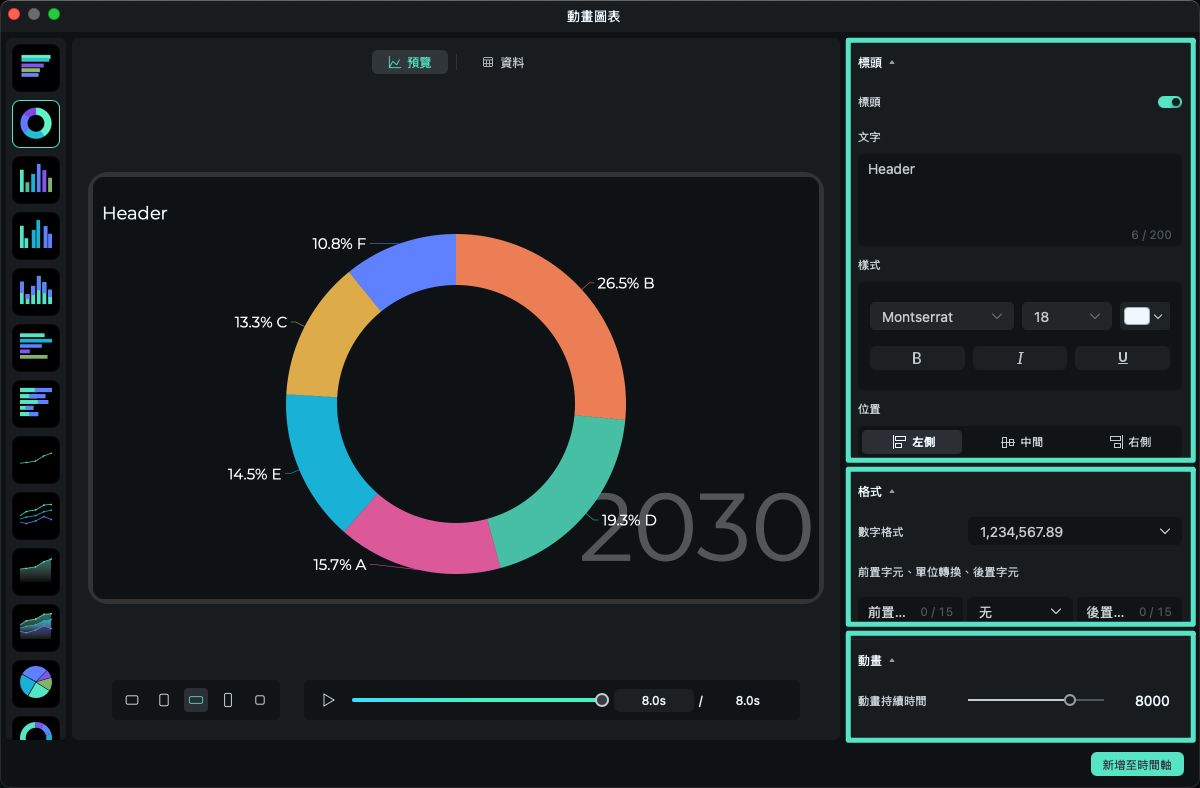The image size is (1200, 788).
Task: Open the header text color swatch
Action: click(1144, 316)
